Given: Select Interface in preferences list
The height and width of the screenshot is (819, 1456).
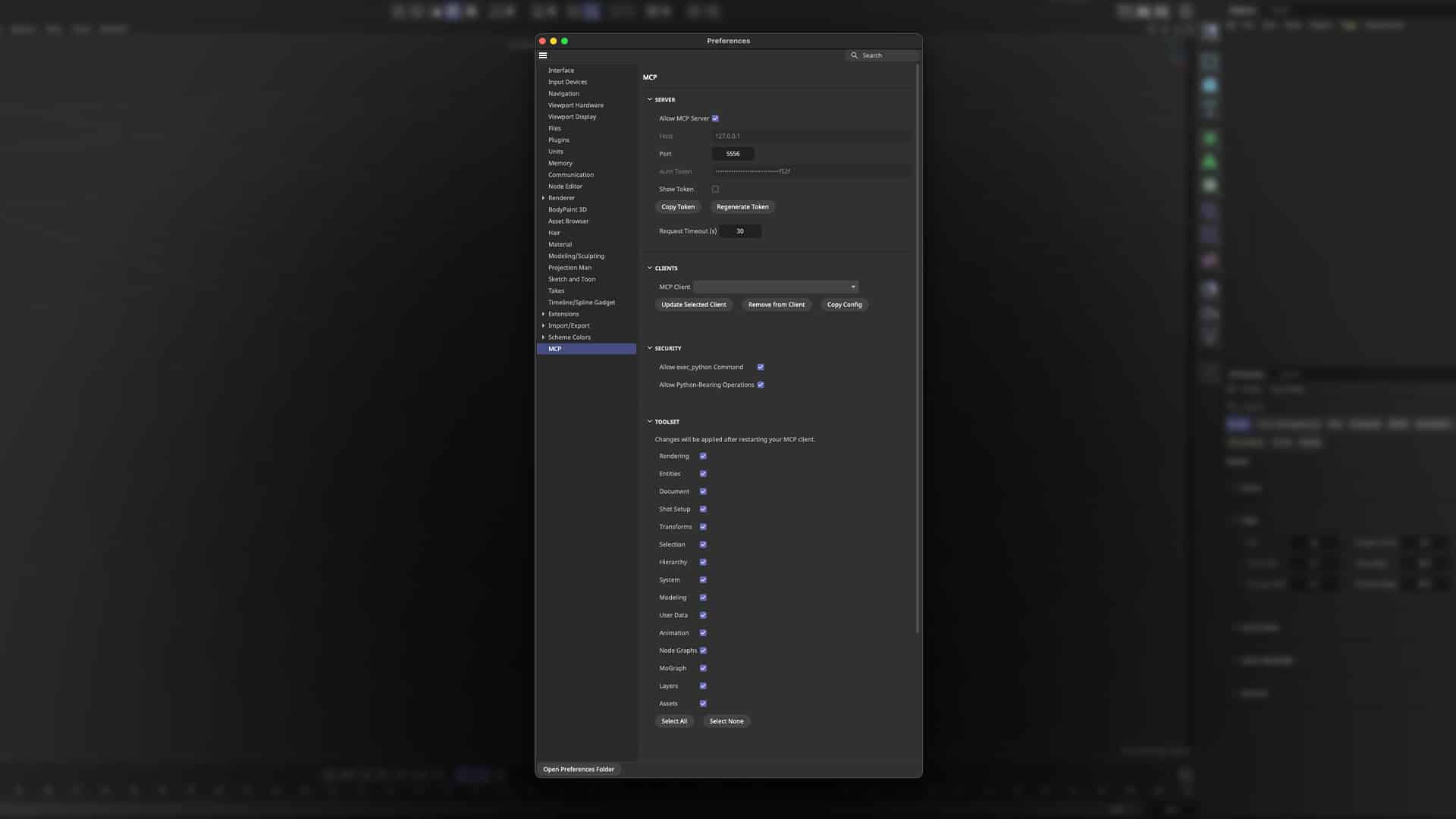Looking at the screenshot, I should pyautogui.click(x=561, y=71).
